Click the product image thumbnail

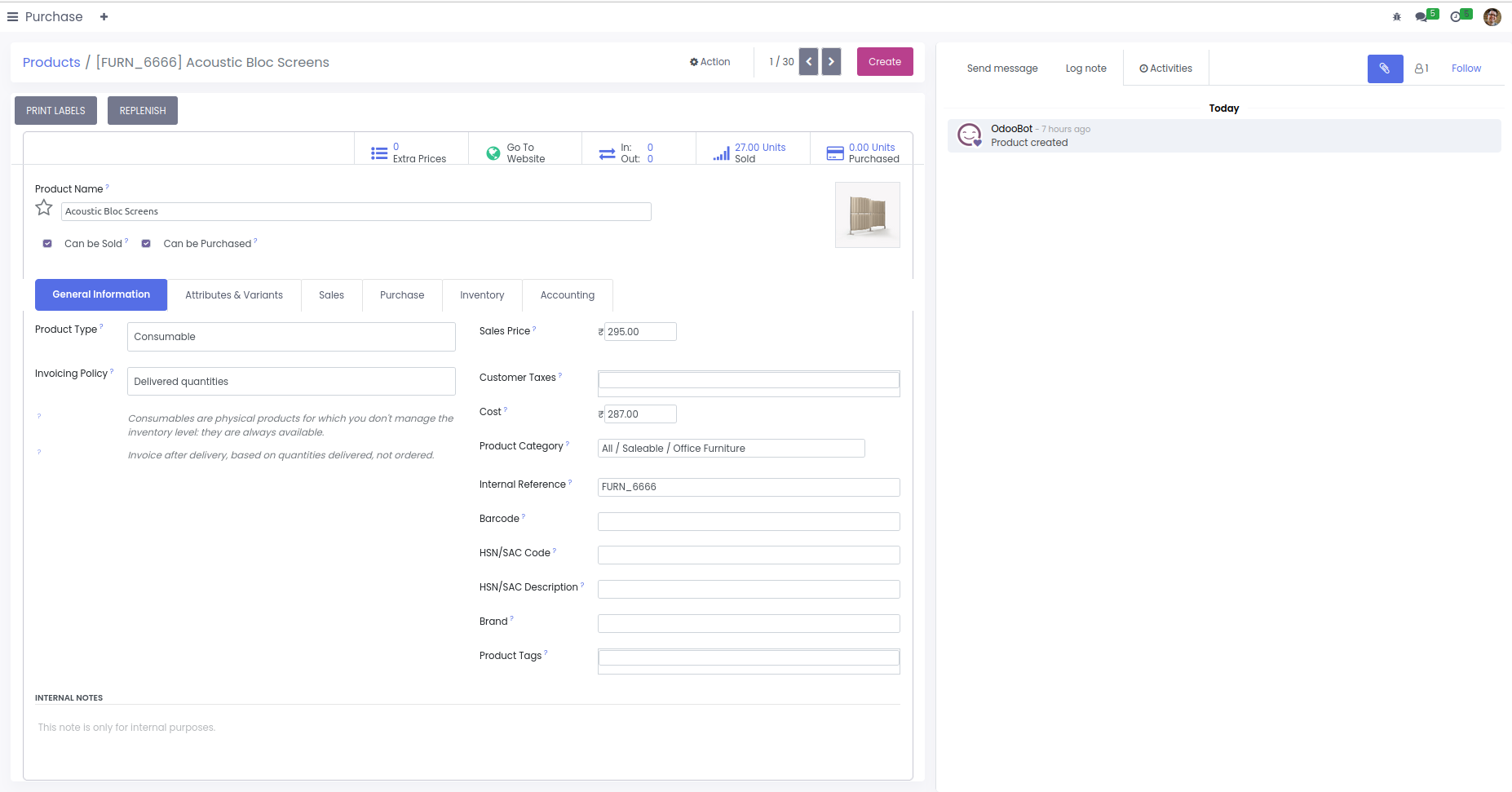click(868, 215)
